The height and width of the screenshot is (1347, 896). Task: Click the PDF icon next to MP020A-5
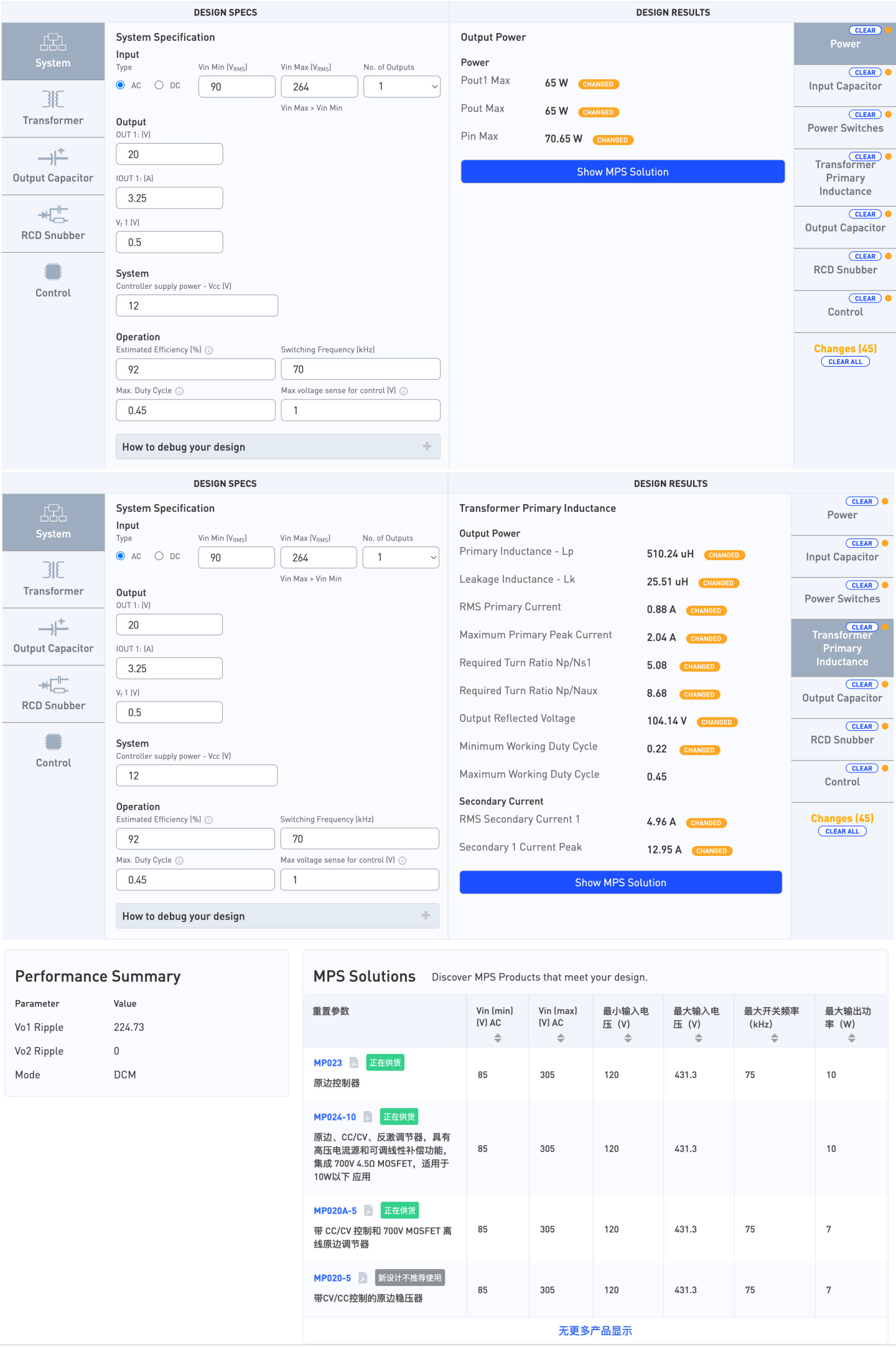[368, 1211]
